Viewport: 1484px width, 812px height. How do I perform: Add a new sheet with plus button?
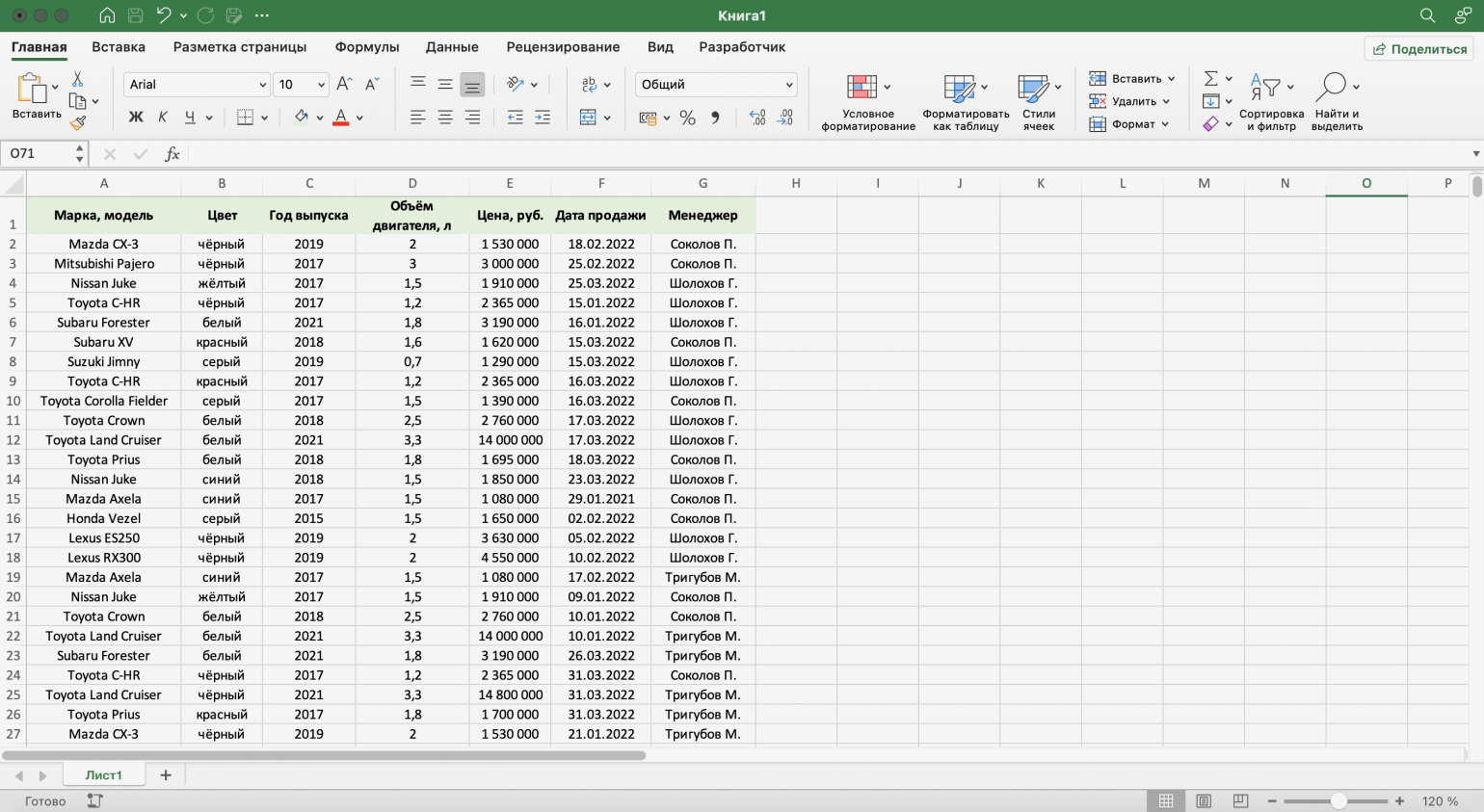pyautogui.click(x=166, y=775)
